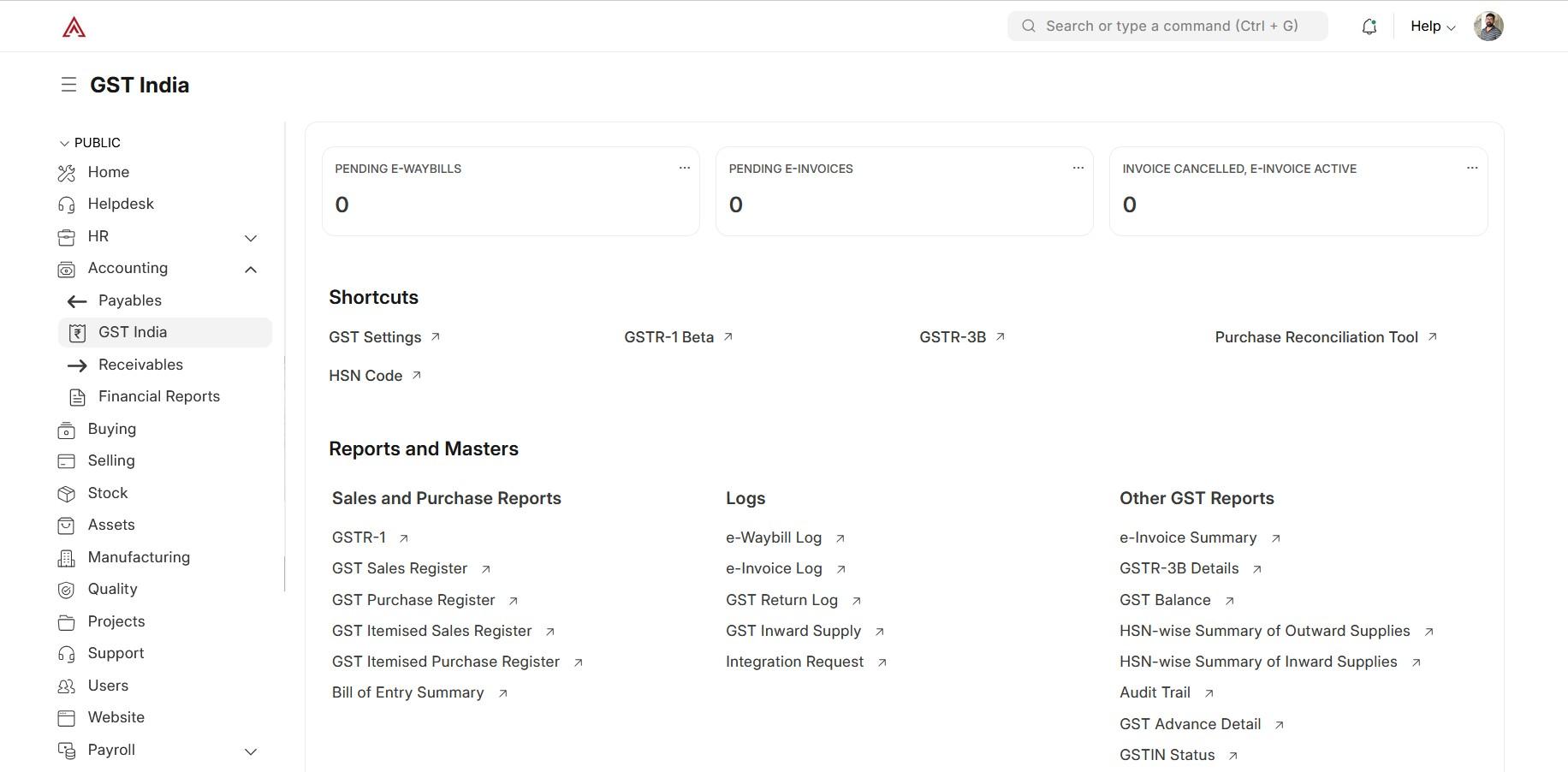
Task: Expand the HR sidebar section
Action: [251, 238]
